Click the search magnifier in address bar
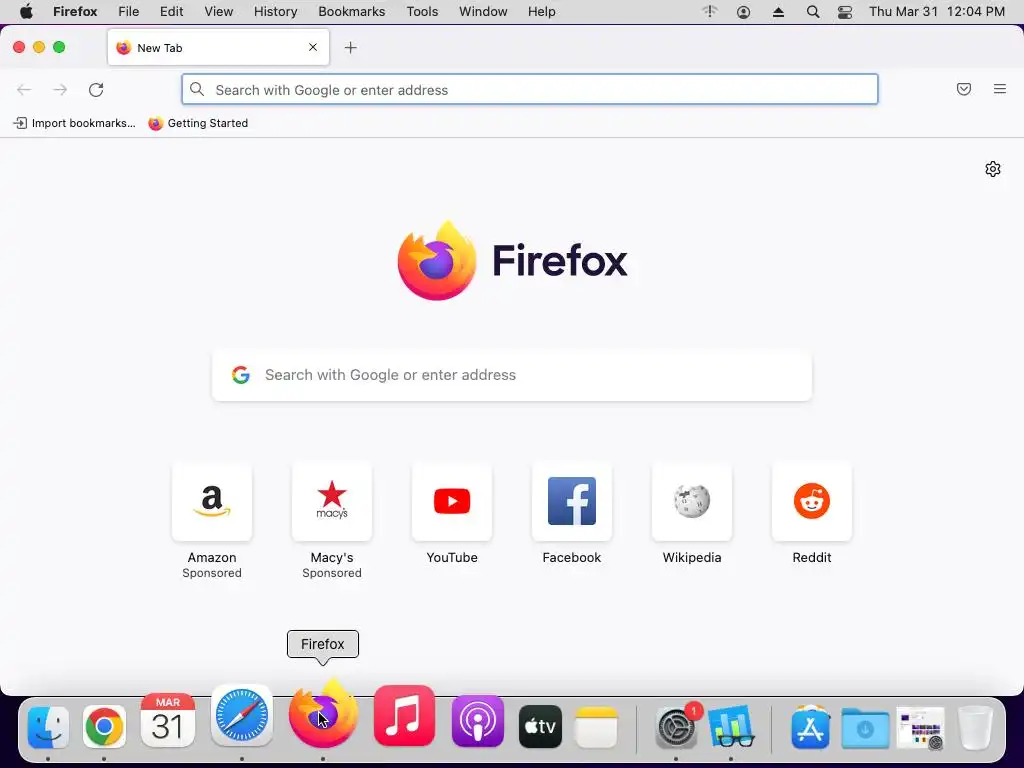The image size is (1024, 768). coord(197,89)
